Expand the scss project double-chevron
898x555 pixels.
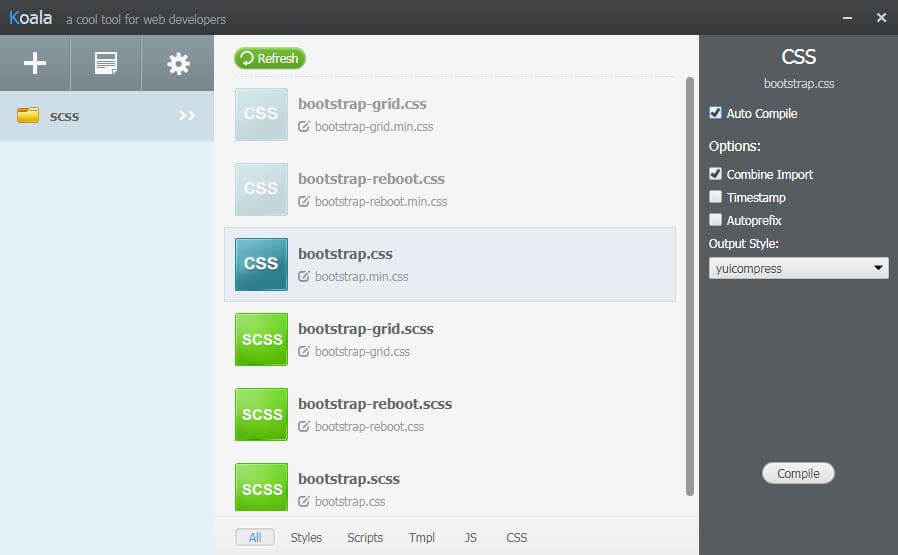pos(187,116)
